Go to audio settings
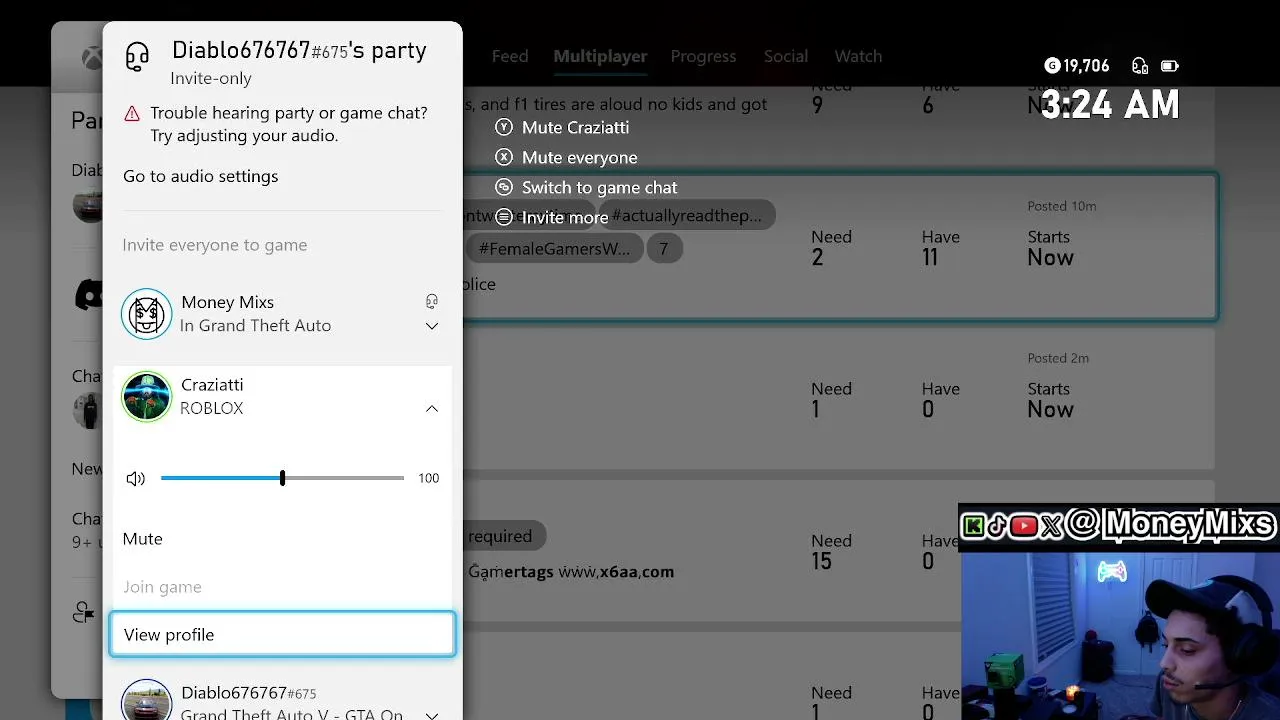1280x720 pixels. point(201,176)
